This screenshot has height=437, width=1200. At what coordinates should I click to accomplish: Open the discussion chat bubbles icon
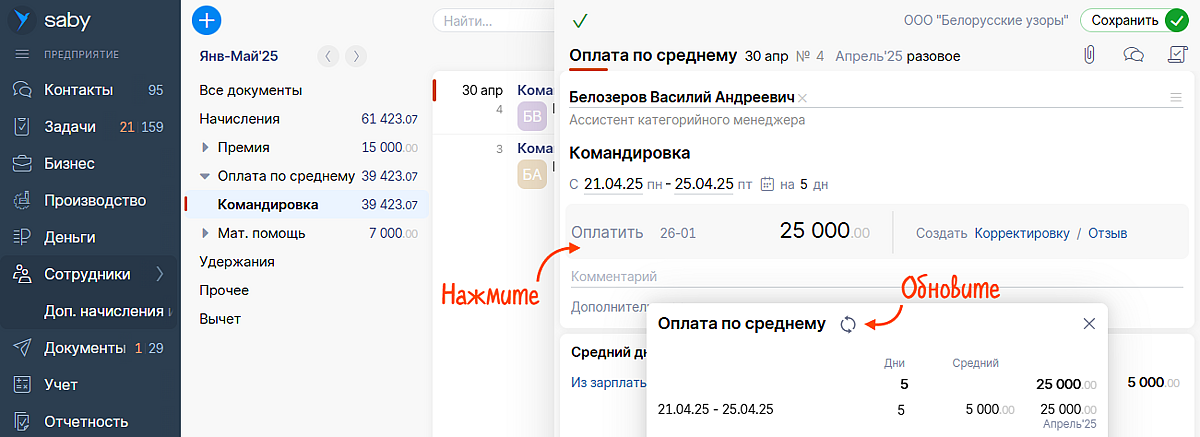coord(1133,55)
